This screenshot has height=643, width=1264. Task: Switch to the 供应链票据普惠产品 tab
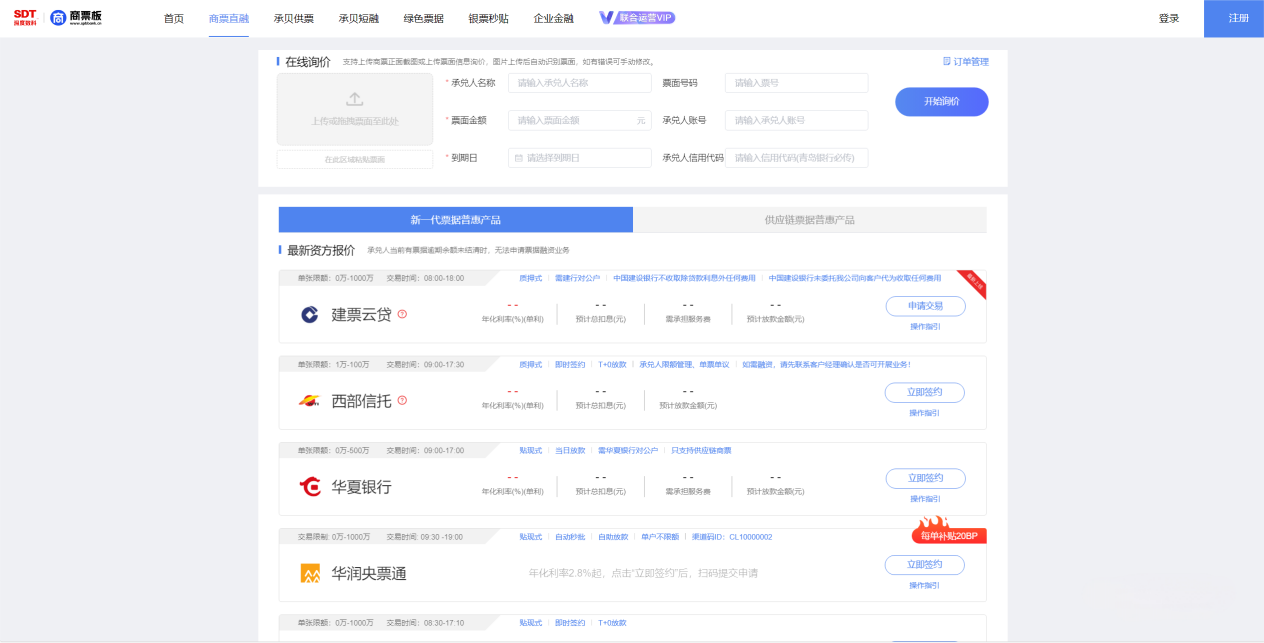[x=809, y=220]
